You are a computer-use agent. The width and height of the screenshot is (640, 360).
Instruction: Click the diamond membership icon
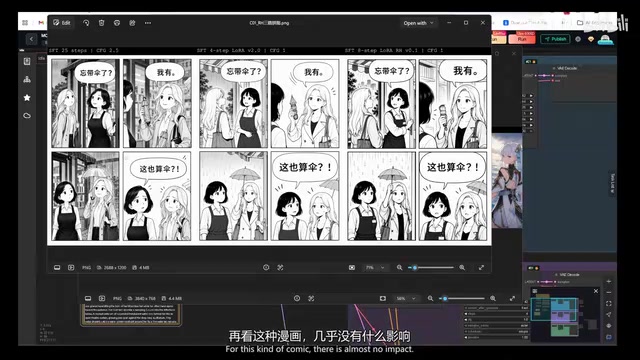tap(591, 39)
